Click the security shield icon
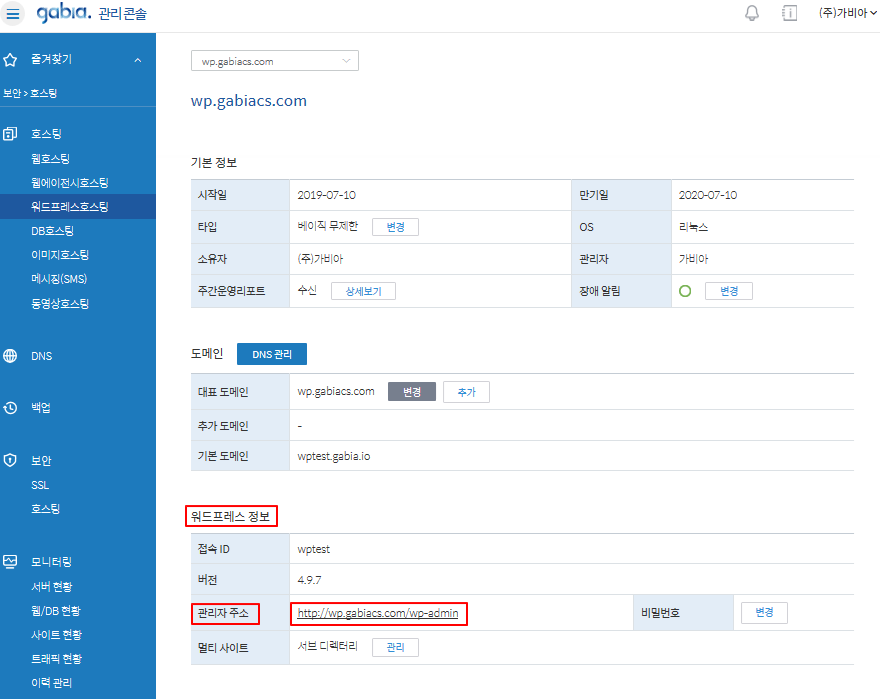This screenshot has width=880, height=699. (10, 460)
